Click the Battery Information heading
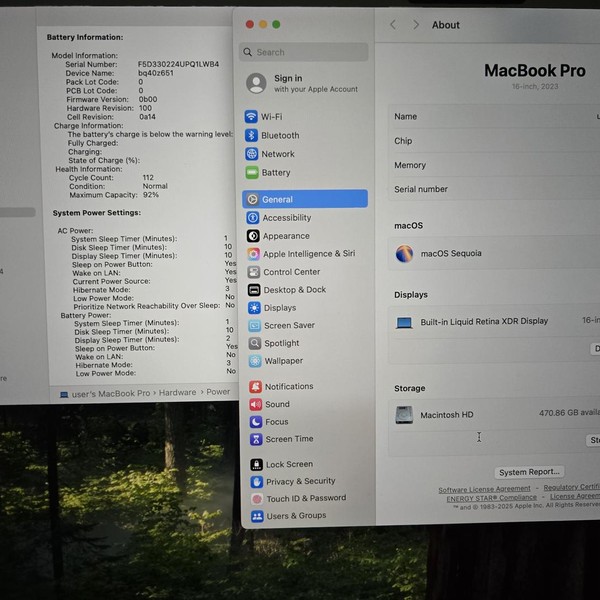The height and width of the screenshot is (600, 600). (x=85, y=37)
